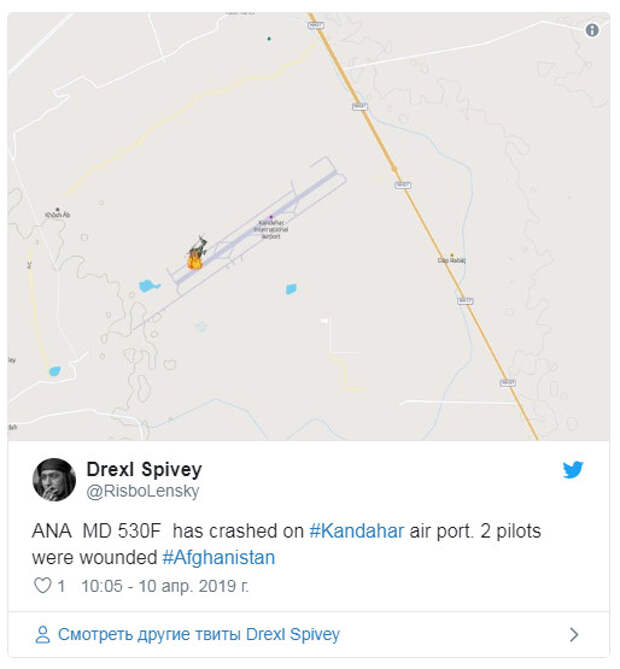Click the blue pond south of the runway

point(291,289)
